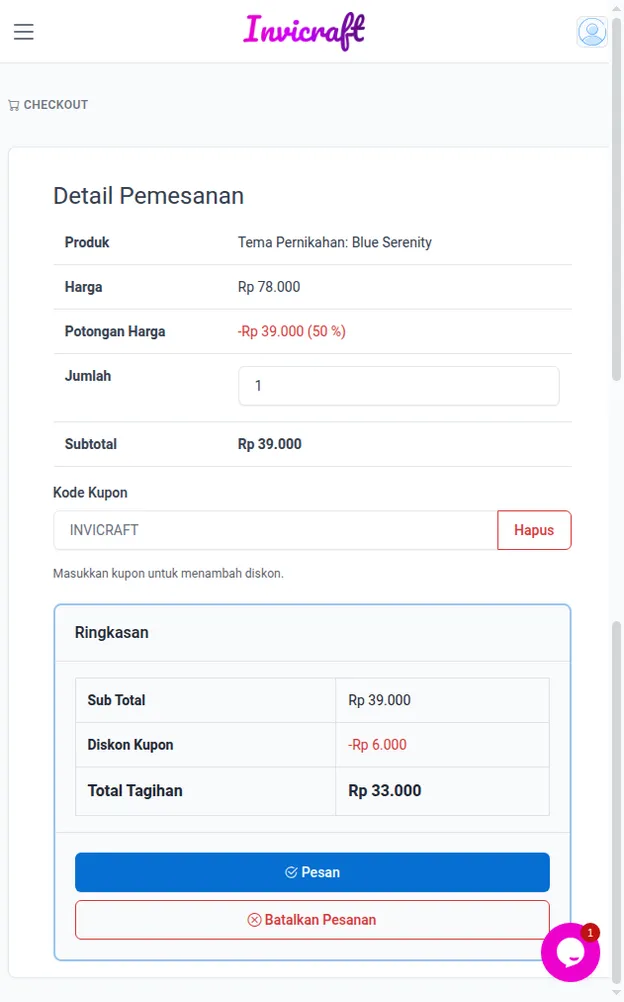Click Hapus to remove the INVICRAFT coupon

point(534,530)
